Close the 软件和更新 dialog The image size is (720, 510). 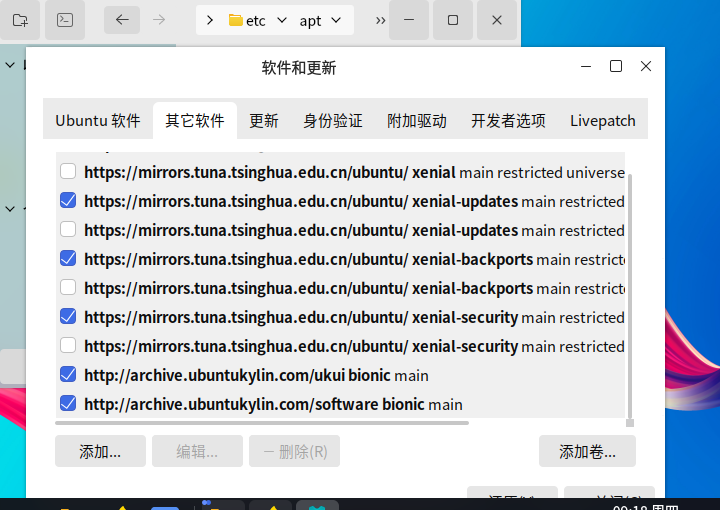(646, 66)
